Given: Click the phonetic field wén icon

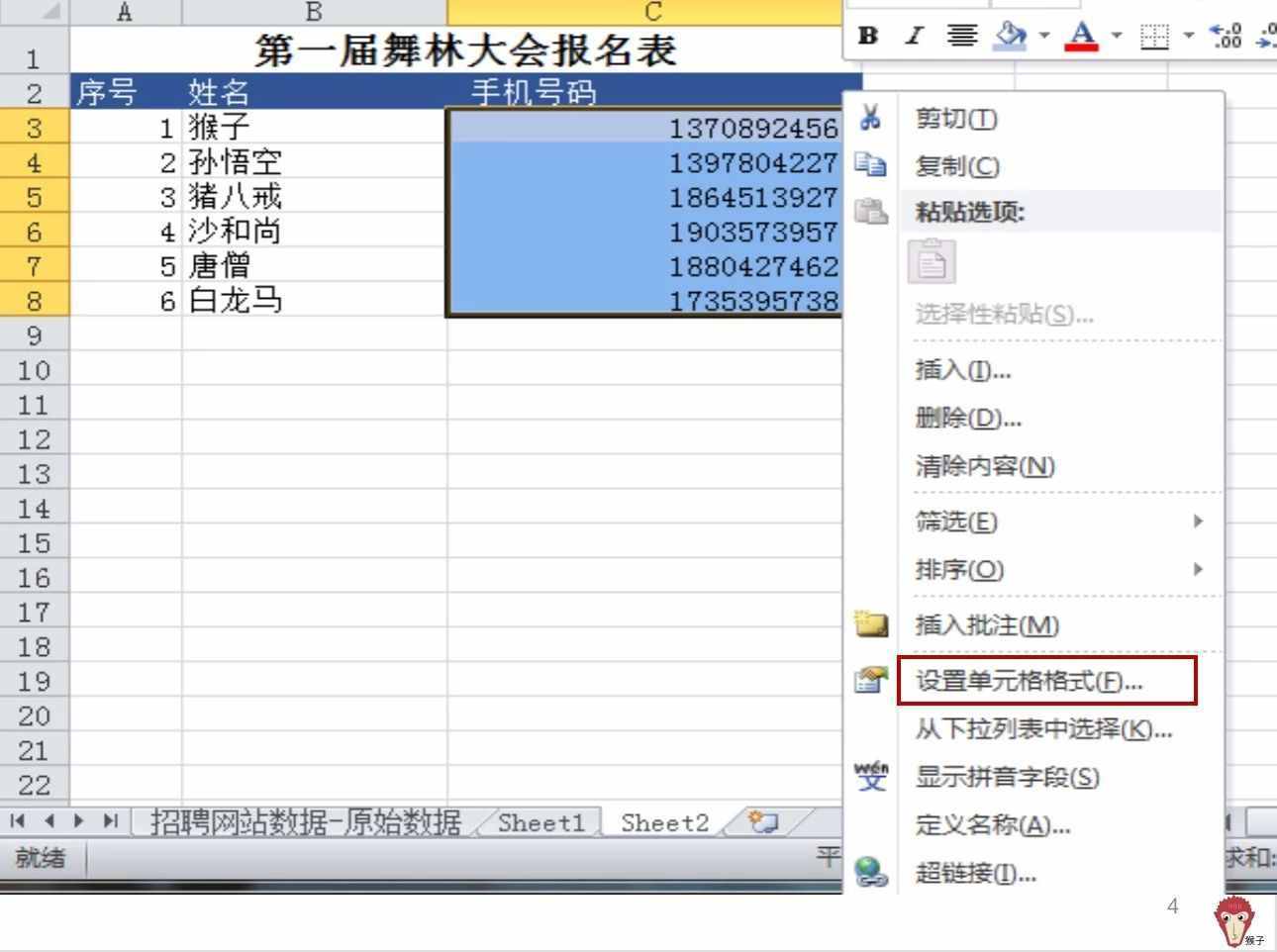Looking at the screenshot, I should pyautogui.click(x=871, y=776).
